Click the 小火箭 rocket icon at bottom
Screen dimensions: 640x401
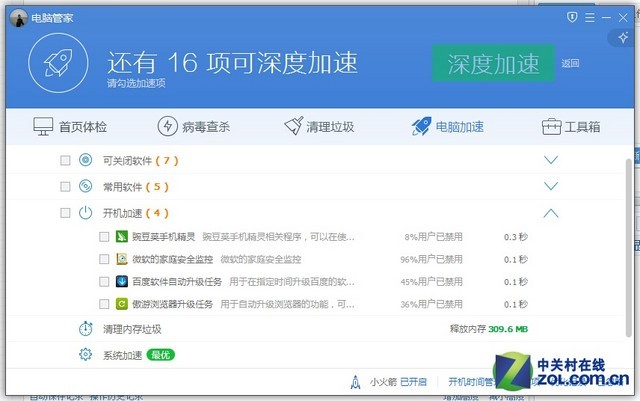356,381
